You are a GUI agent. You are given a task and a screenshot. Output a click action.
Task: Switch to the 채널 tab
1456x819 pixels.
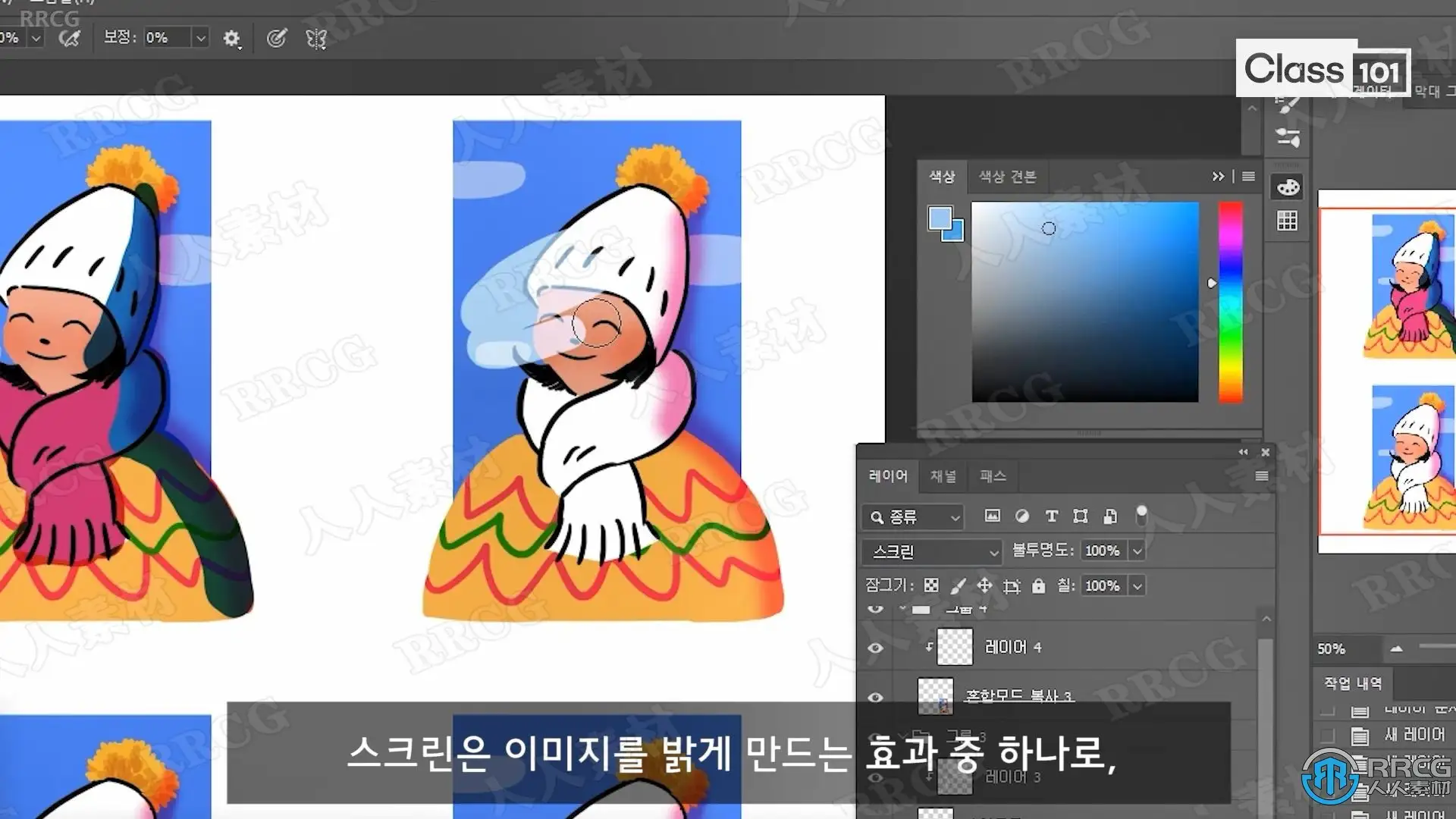pos(943,476)
